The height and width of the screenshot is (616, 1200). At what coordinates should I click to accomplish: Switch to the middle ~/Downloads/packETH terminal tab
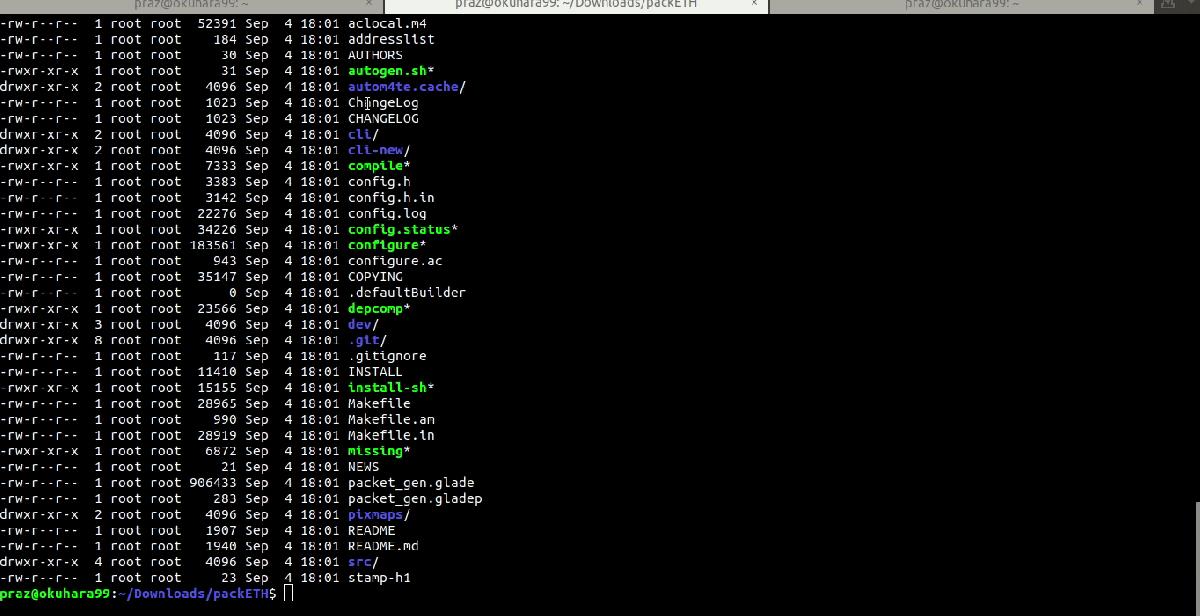pos(575,6)
